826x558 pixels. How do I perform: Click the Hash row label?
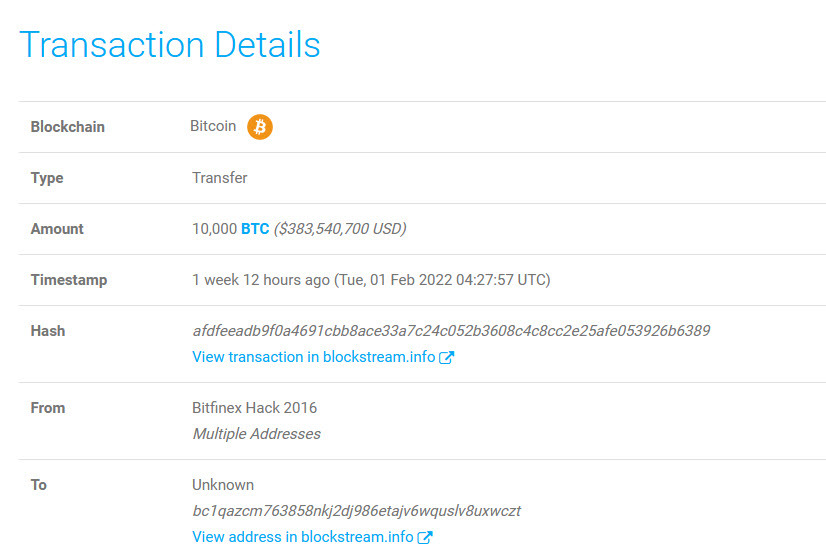48,331
